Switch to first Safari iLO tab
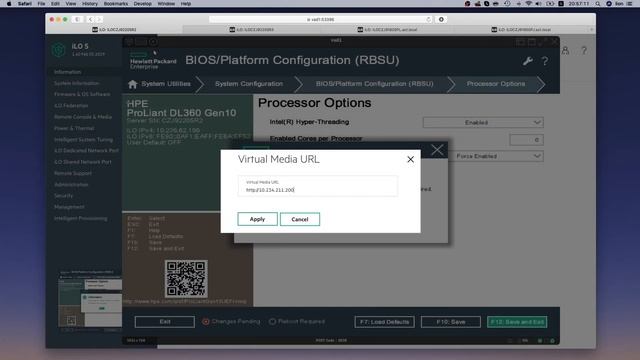The width and height of the screenshot is (640, 360). (114, 29)
